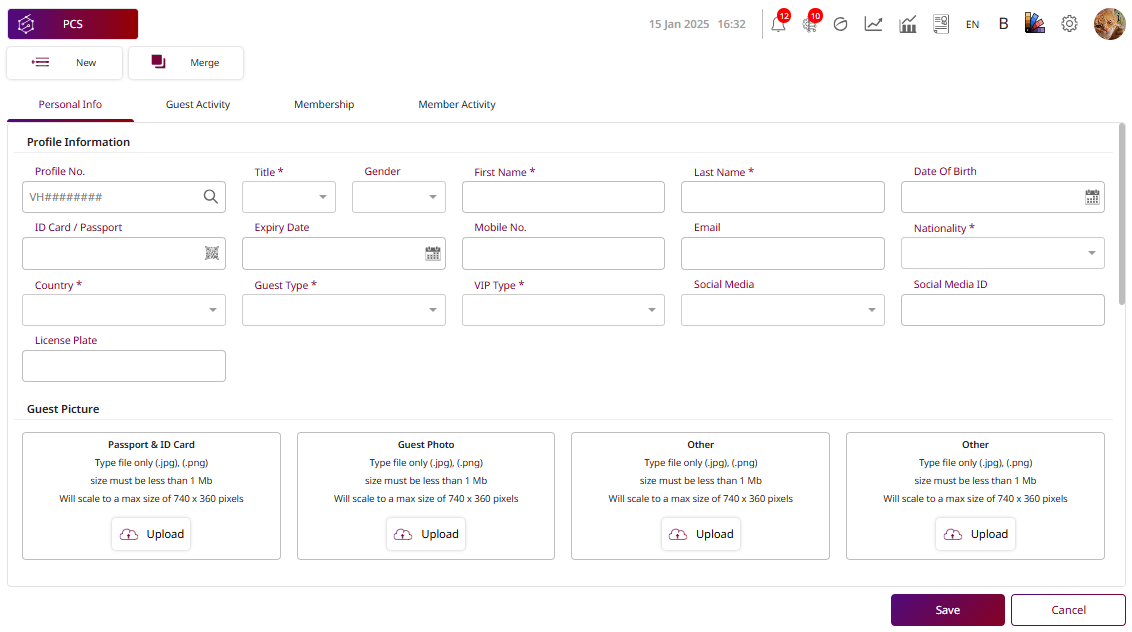Click Upload under Guest Photo

[426, 534]
